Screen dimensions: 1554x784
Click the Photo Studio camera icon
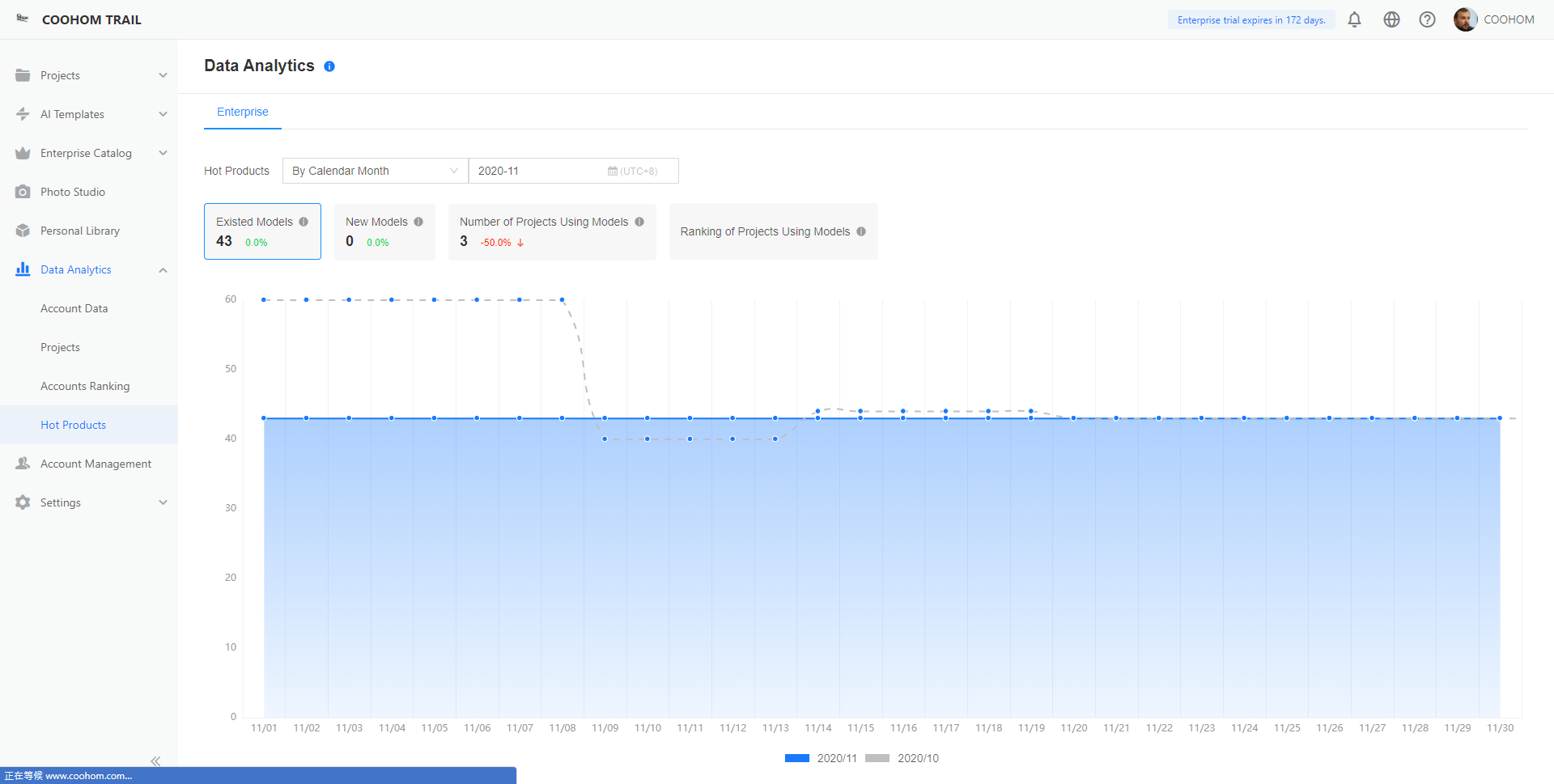[23, 192]
